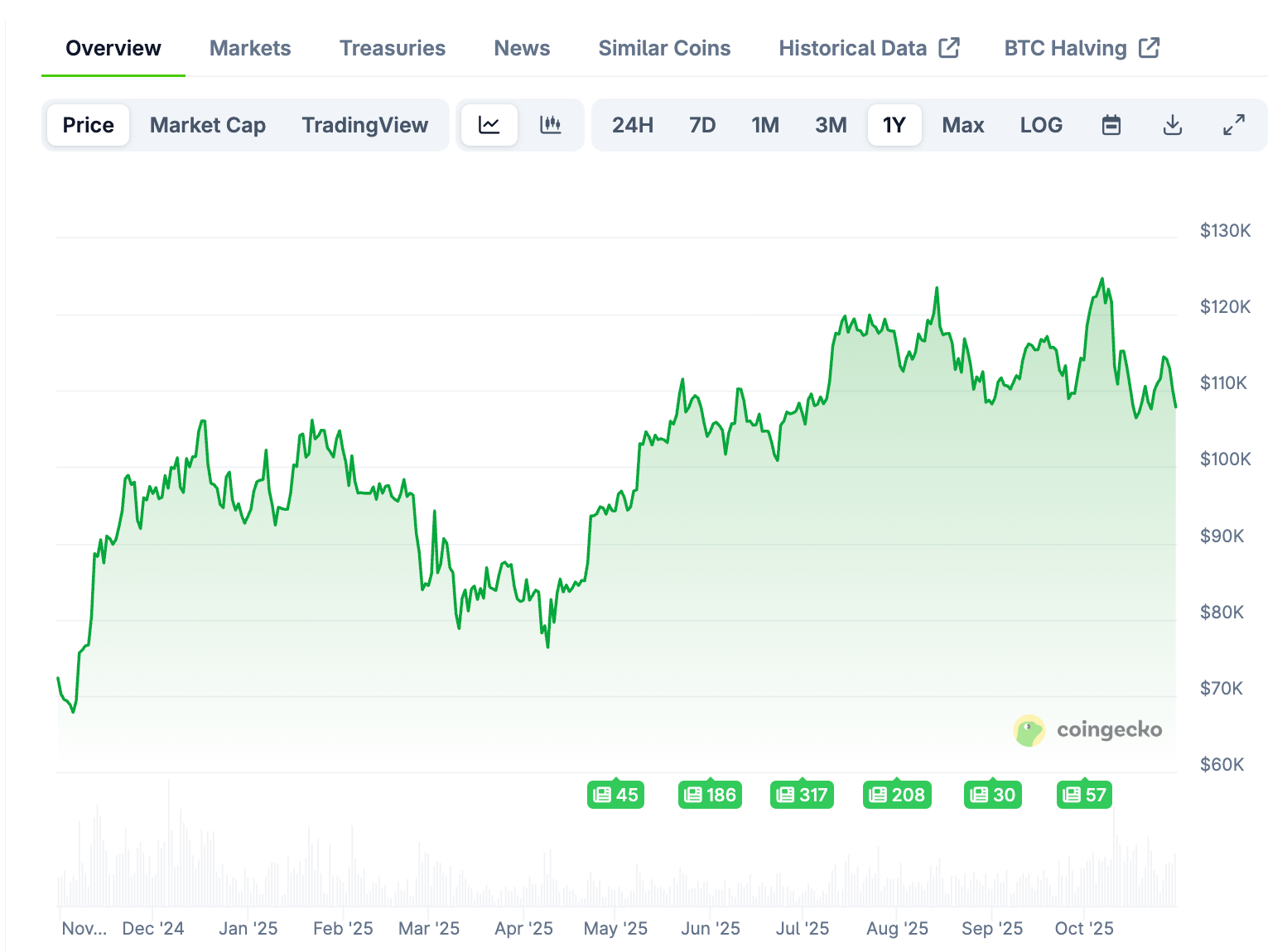The width and height of the screenshot is (1287, 952).
Task: Toggle LOG scale for the chart
Action: coord(1040,124)
